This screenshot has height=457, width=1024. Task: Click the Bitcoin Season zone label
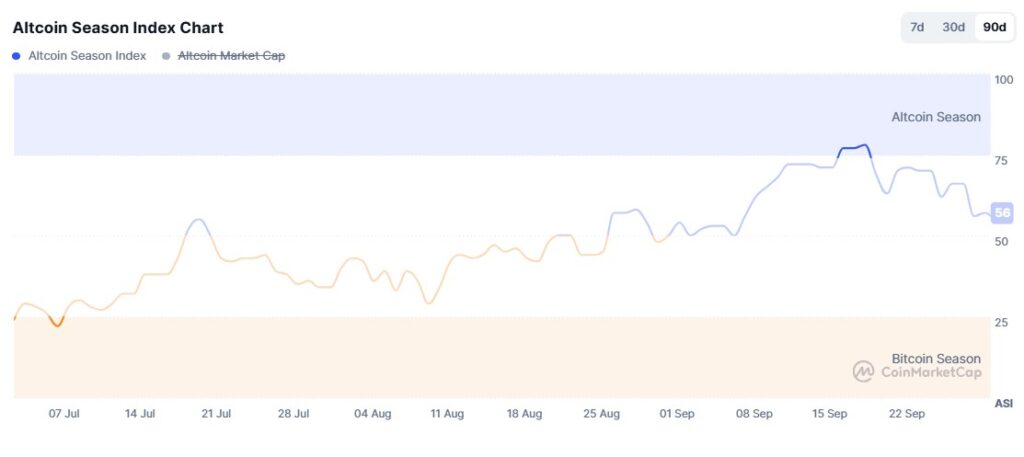point(936,358)
